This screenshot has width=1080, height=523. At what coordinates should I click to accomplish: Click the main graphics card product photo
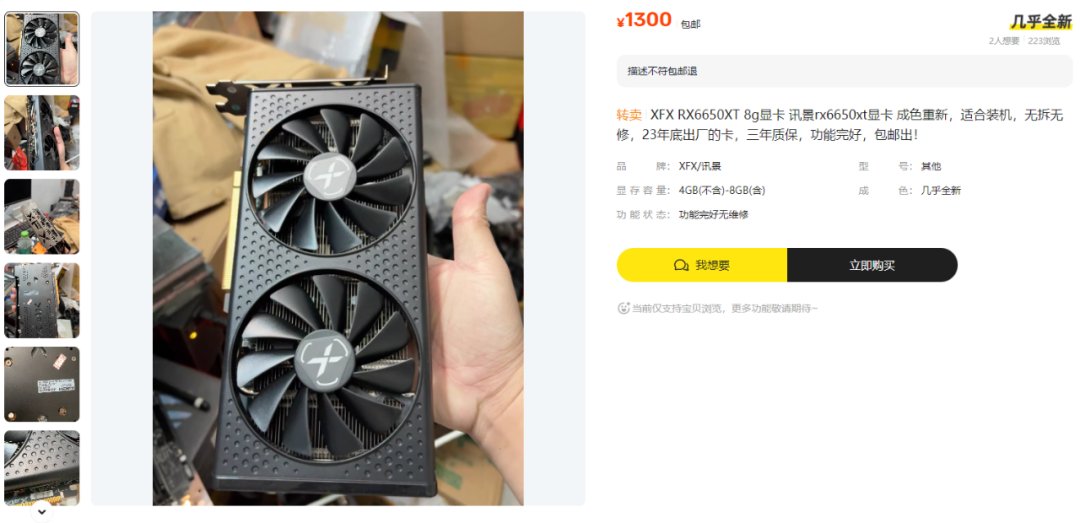pos(338,258)
